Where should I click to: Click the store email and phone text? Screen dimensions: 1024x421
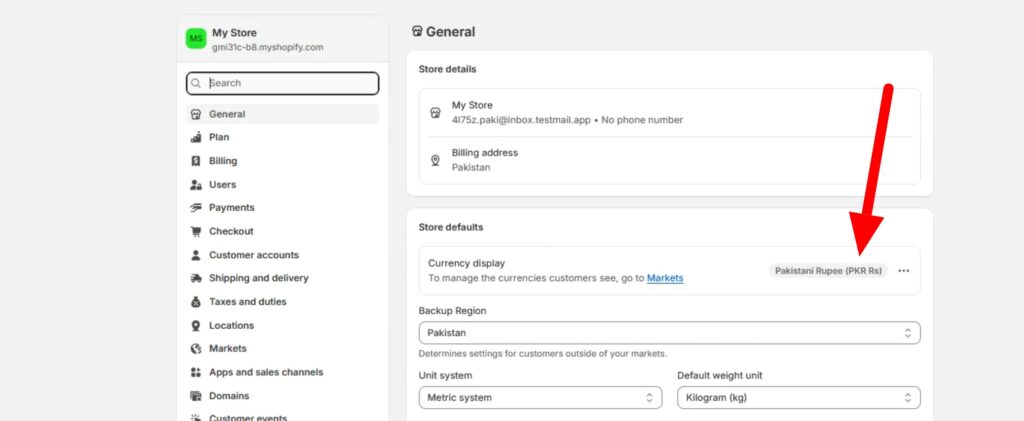point(567,120)
